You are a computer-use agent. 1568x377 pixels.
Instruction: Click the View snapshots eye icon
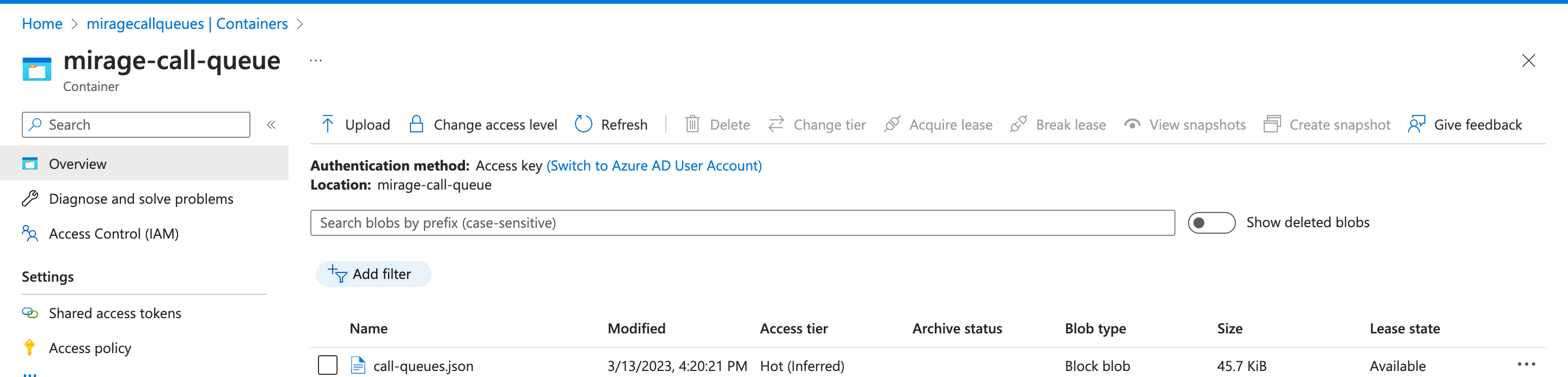tap(1132, 124)
